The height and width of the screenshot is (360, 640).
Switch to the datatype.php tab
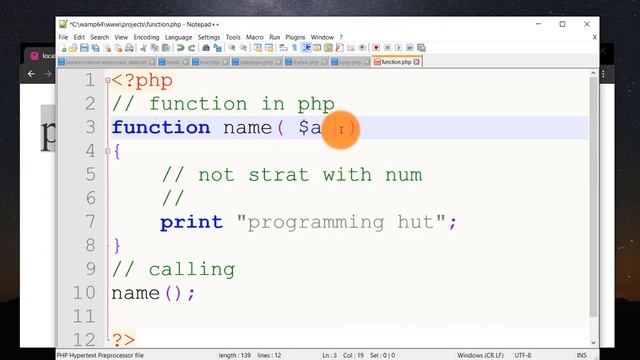(256, 62)
